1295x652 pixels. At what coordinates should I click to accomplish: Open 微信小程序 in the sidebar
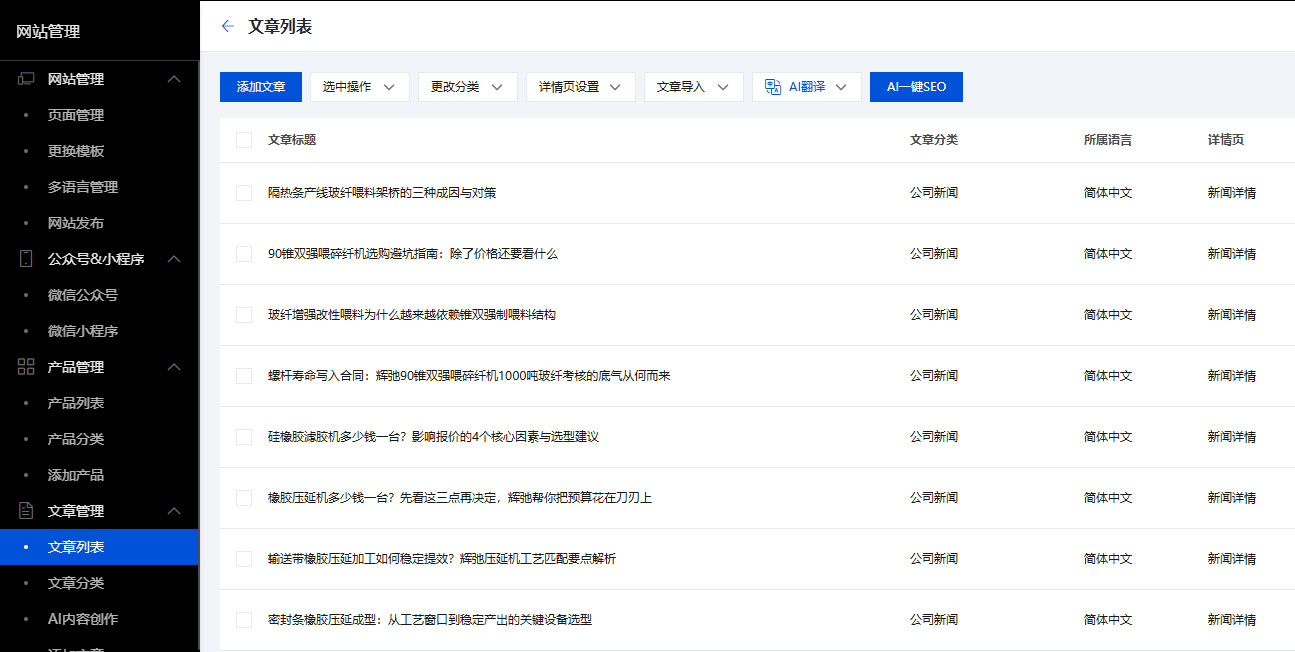coord(83,331)
